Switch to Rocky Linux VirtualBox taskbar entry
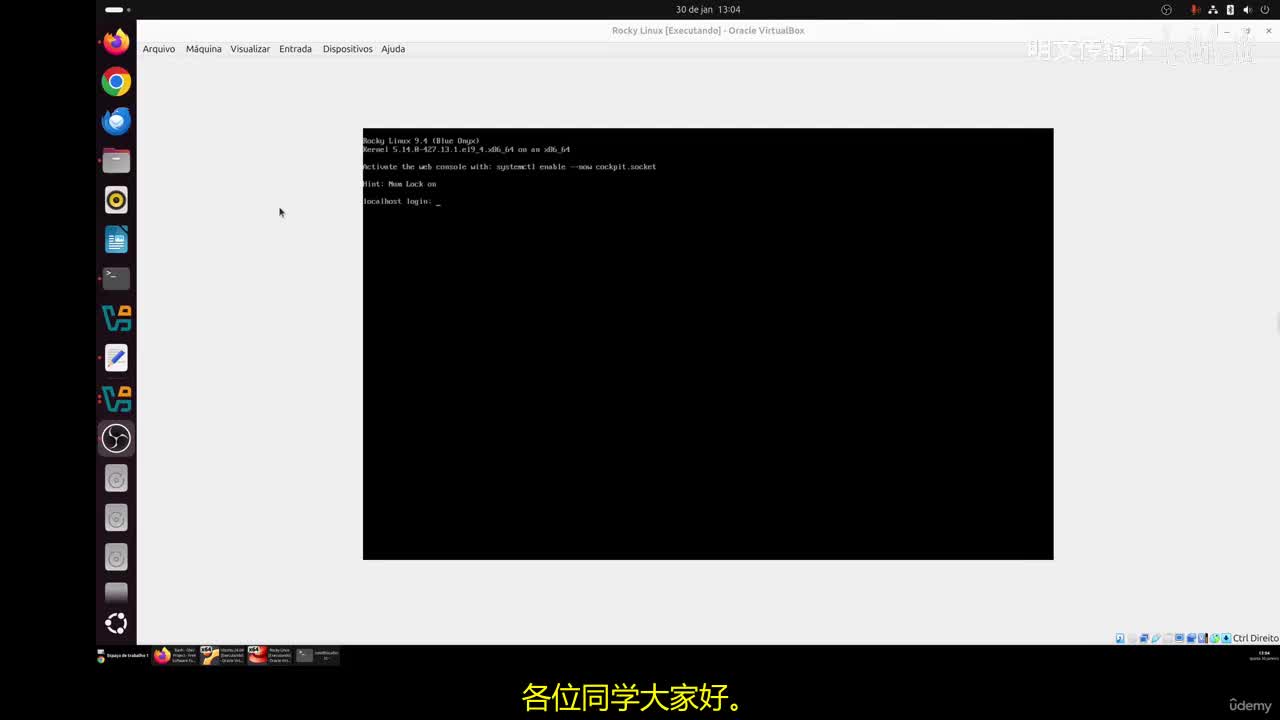The width and height of the screenshot is (1280, 720). pos(269,655)
